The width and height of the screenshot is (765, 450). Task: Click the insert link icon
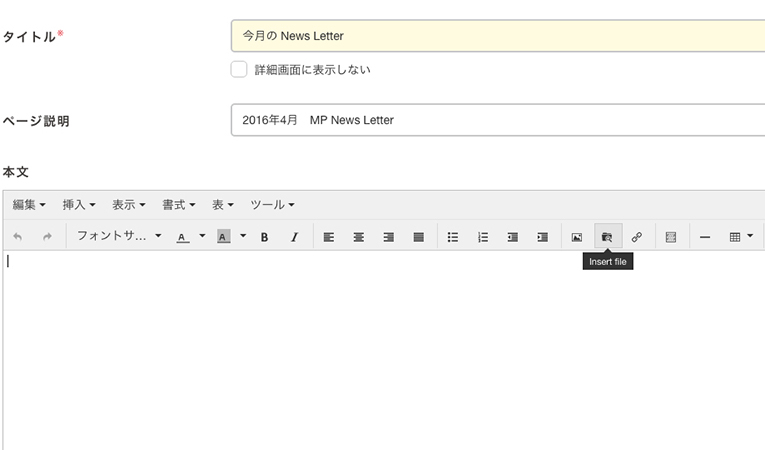(x=637, y=237)
